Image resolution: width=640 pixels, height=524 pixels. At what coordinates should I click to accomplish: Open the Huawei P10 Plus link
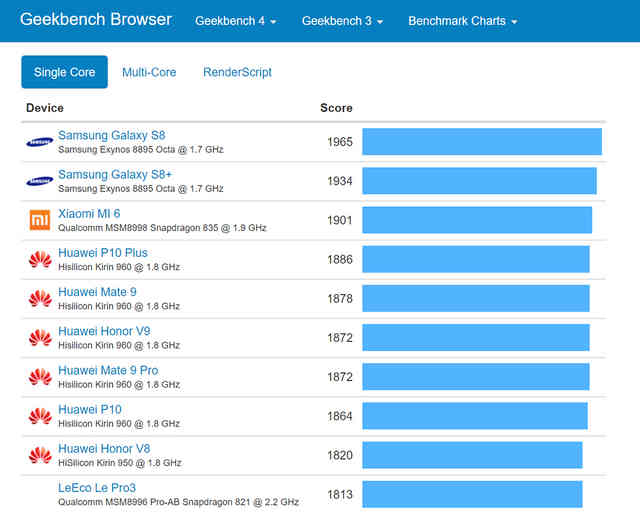point(103,253)
